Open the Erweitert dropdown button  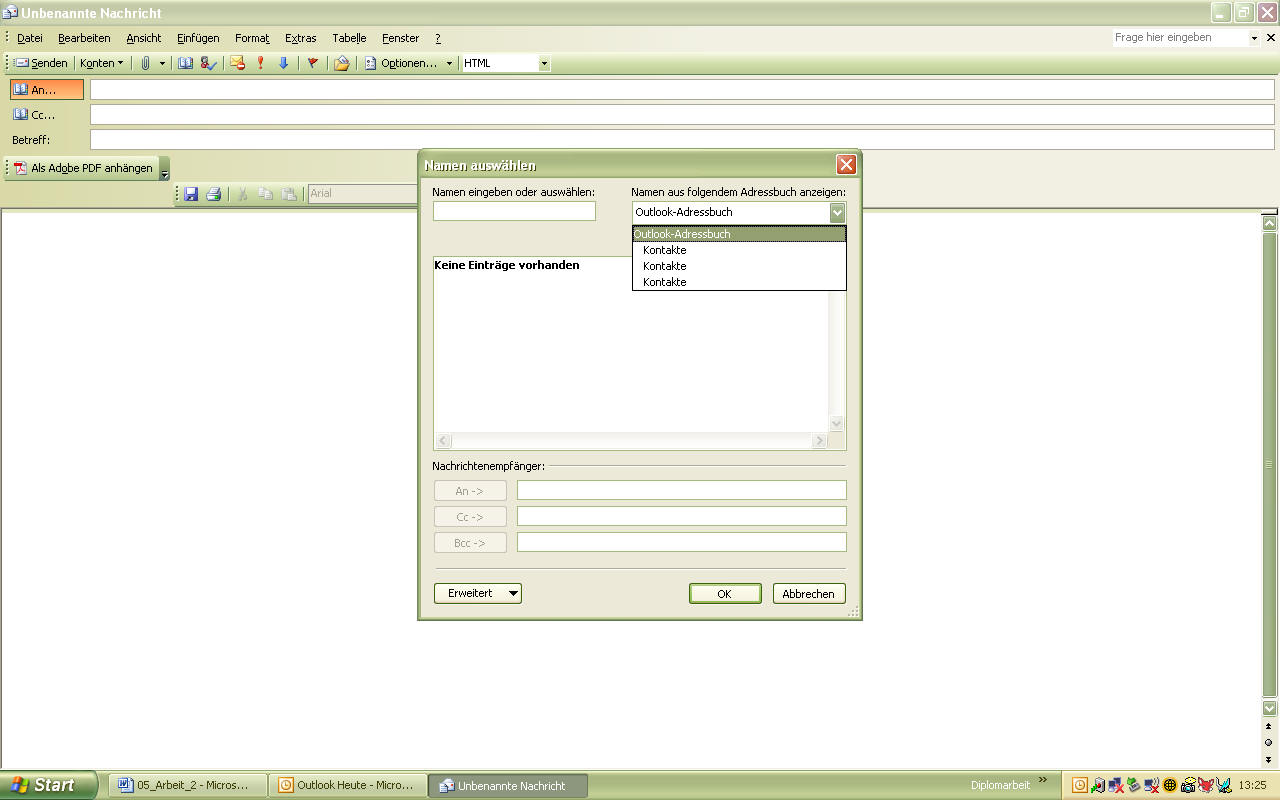tap(478, 593)
